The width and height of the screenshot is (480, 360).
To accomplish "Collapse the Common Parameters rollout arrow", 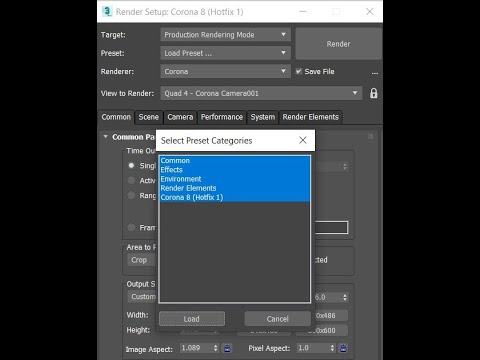I will (x=106, y=137).
